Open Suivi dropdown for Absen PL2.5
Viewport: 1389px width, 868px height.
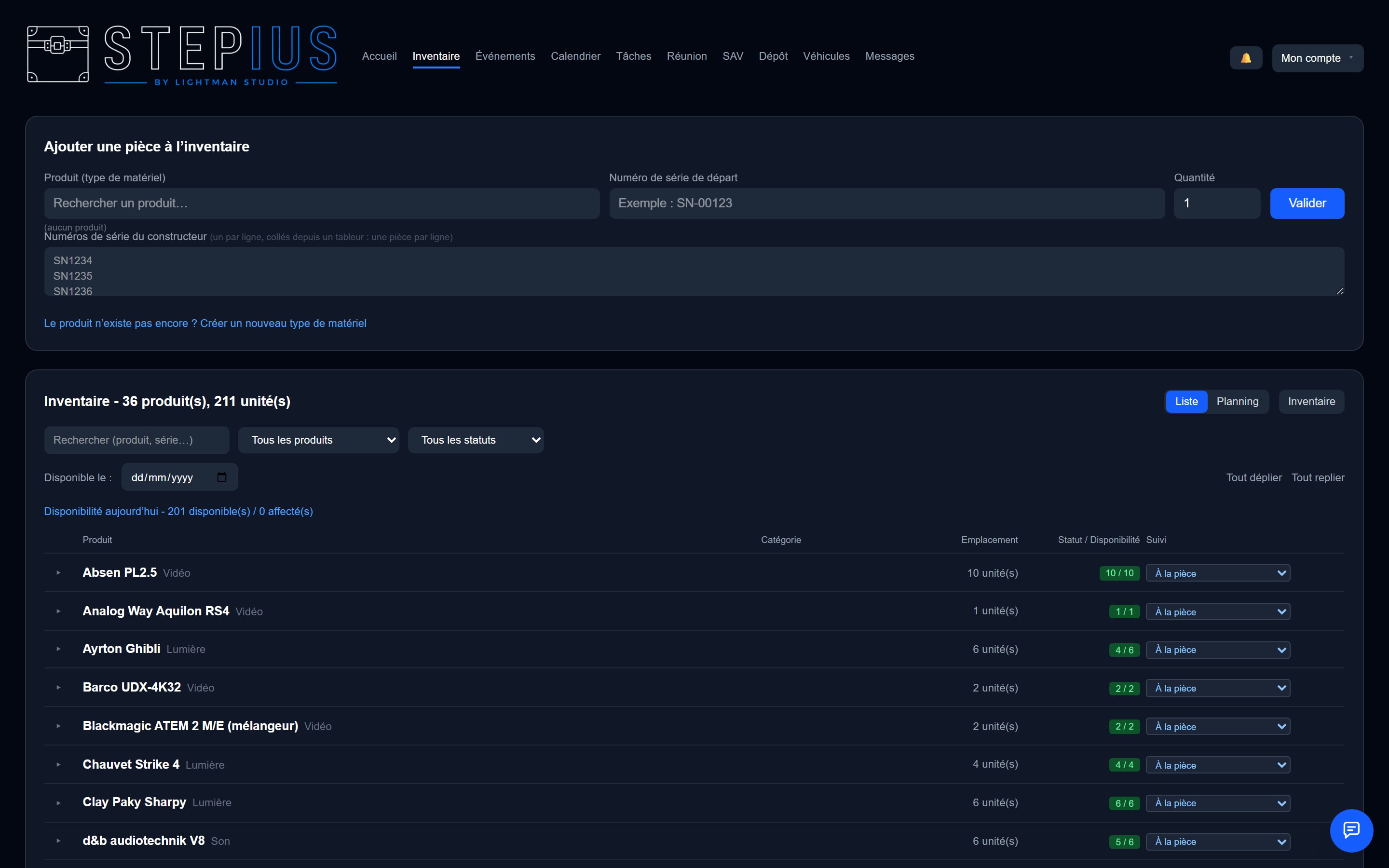pyautogui.click(x=1218, y=573)
